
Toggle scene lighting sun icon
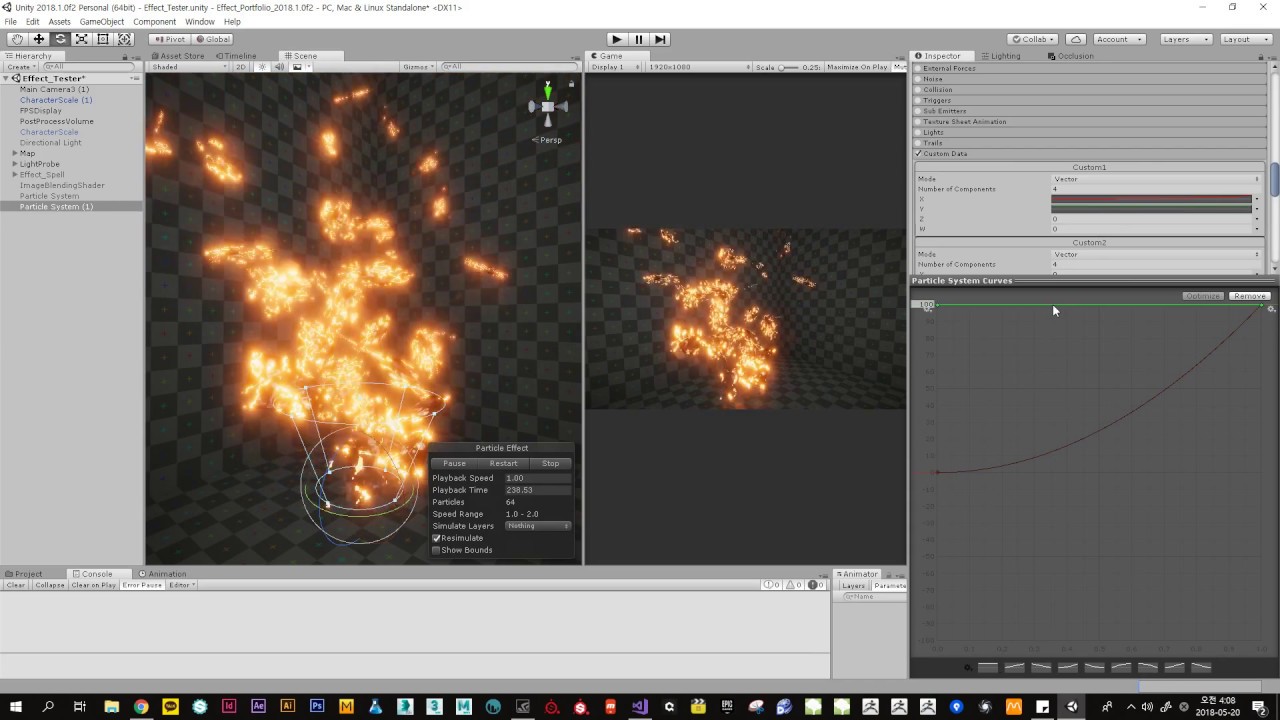pyautogui.click(x=262, y=67)
